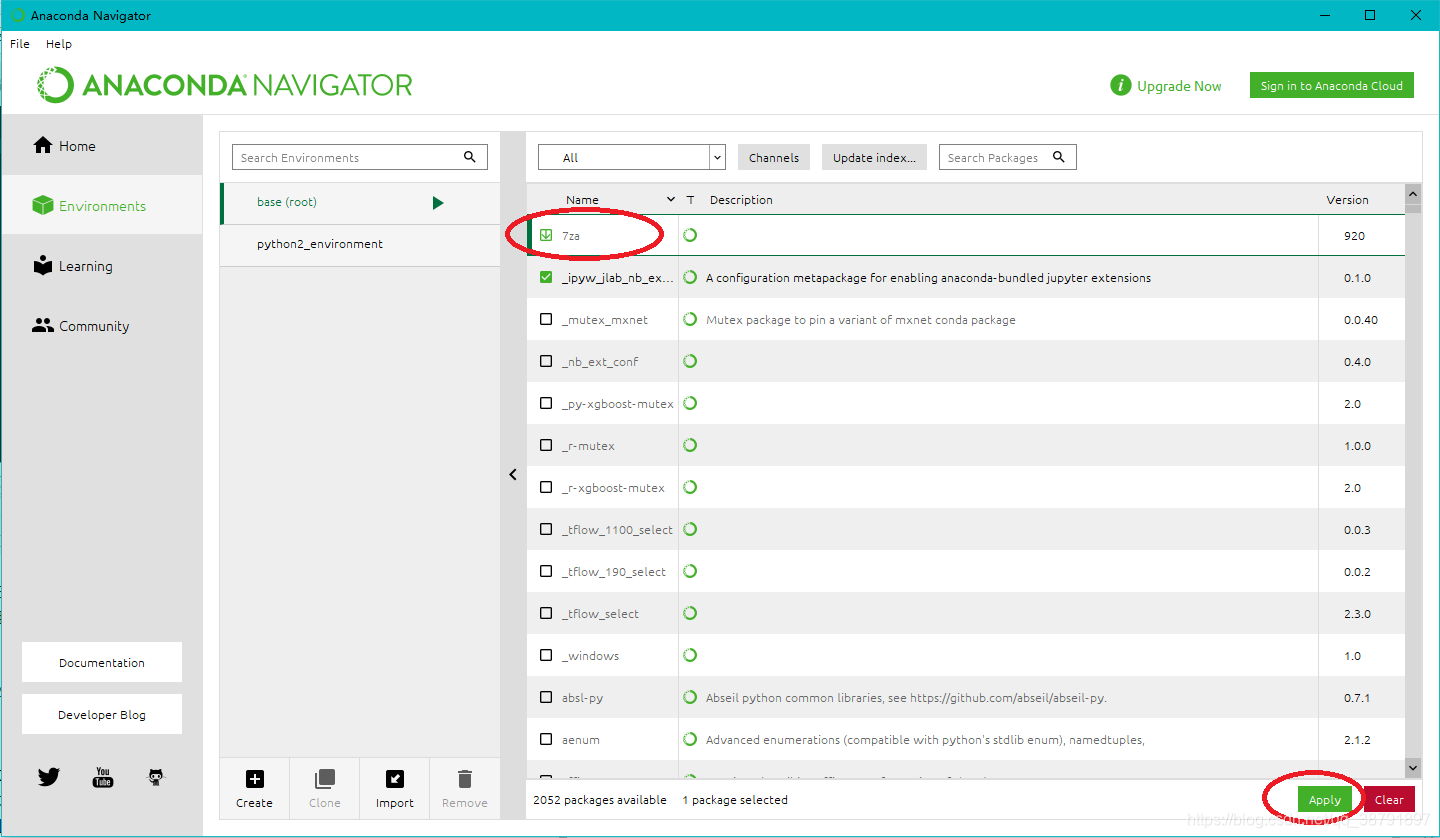Click the Import environment icon

point(395,779)
